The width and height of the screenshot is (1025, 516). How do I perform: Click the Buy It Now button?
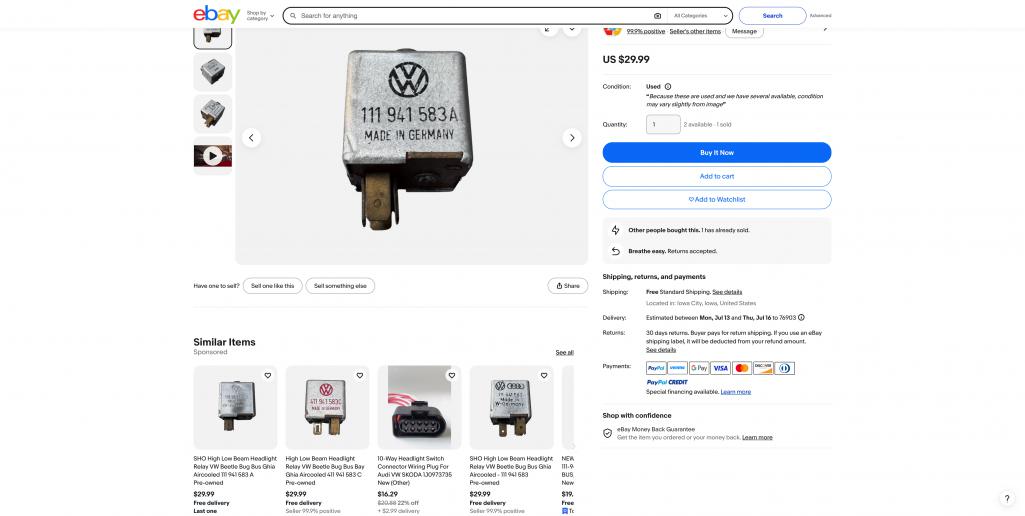point(716,152)
